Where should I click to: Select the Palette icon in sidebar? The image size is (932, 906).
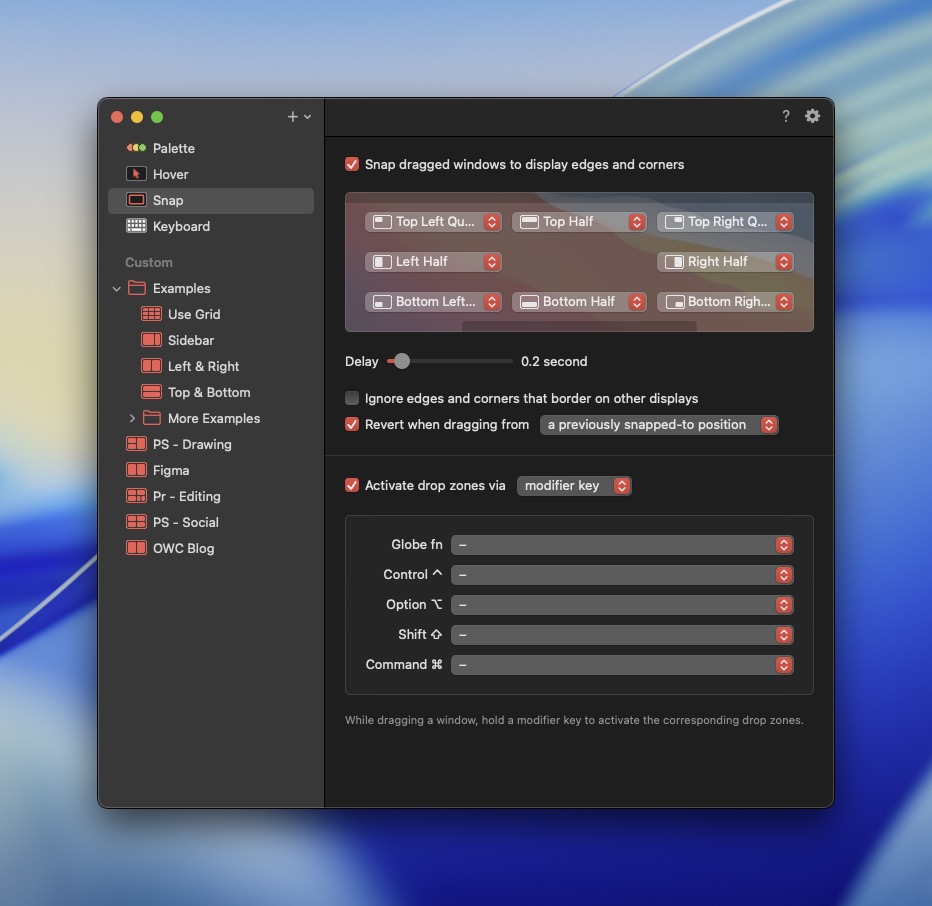(136, 148)
